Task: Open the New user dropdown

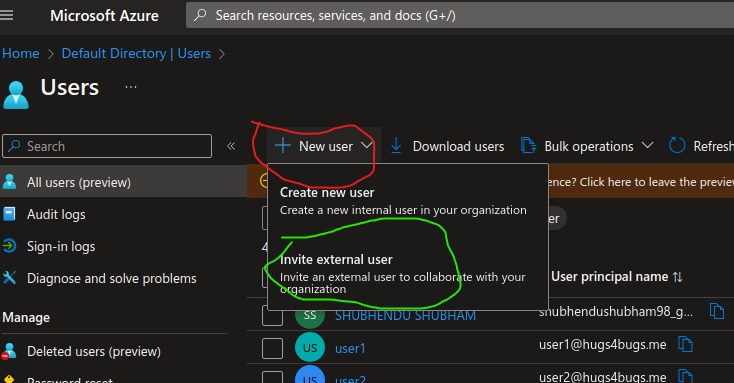Action: [x=324, y=146]
